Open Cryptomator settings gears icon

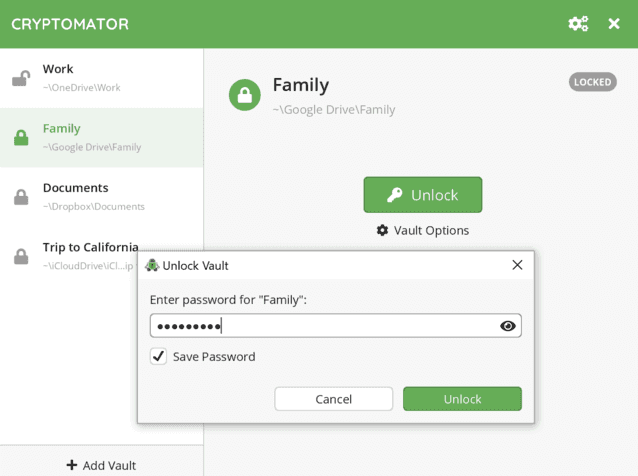coord(578,23)
